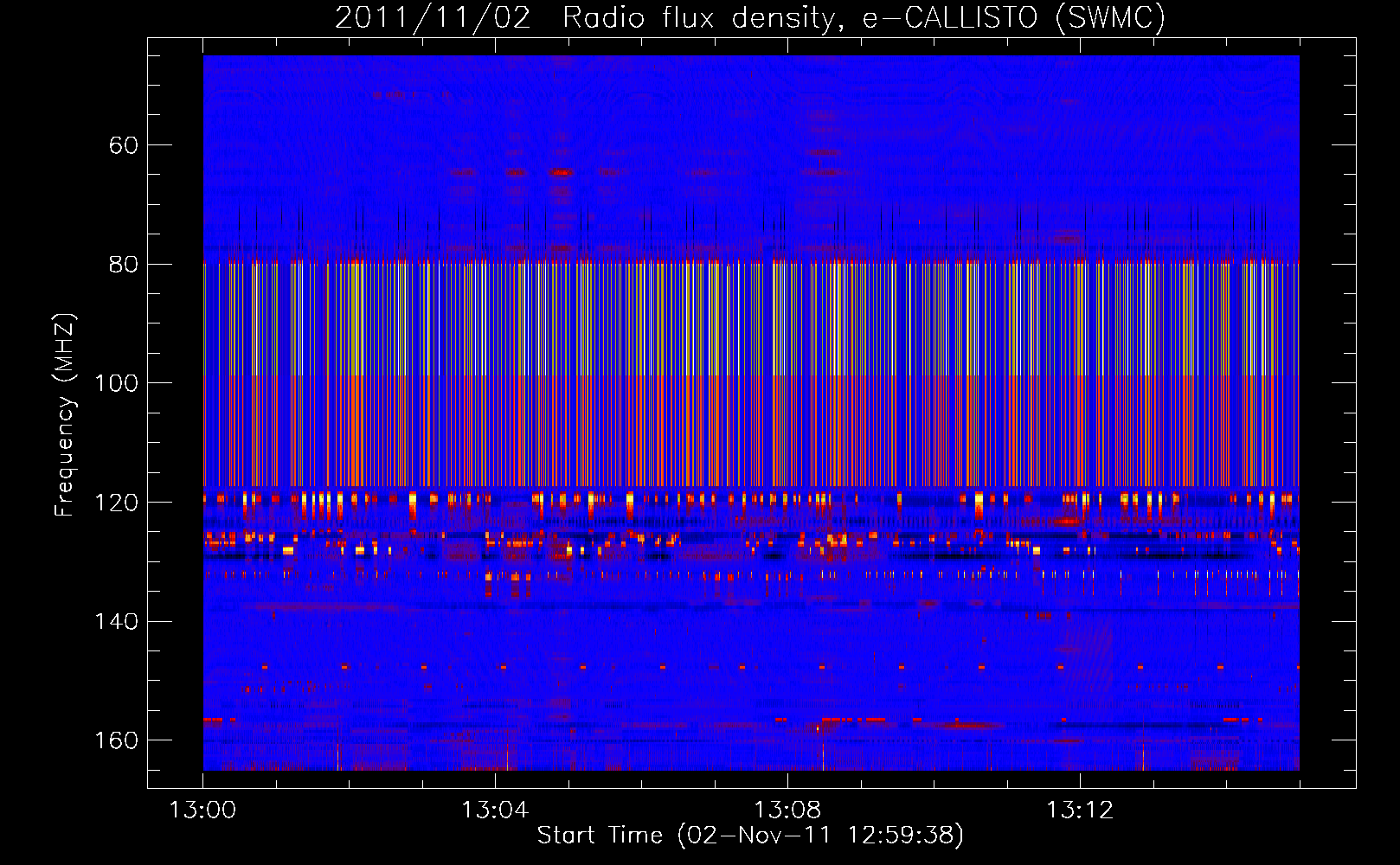Viewport: 1400px width, 865px height.
Task: Click the 13:00 time tick label
Action: tap(202, 811)
